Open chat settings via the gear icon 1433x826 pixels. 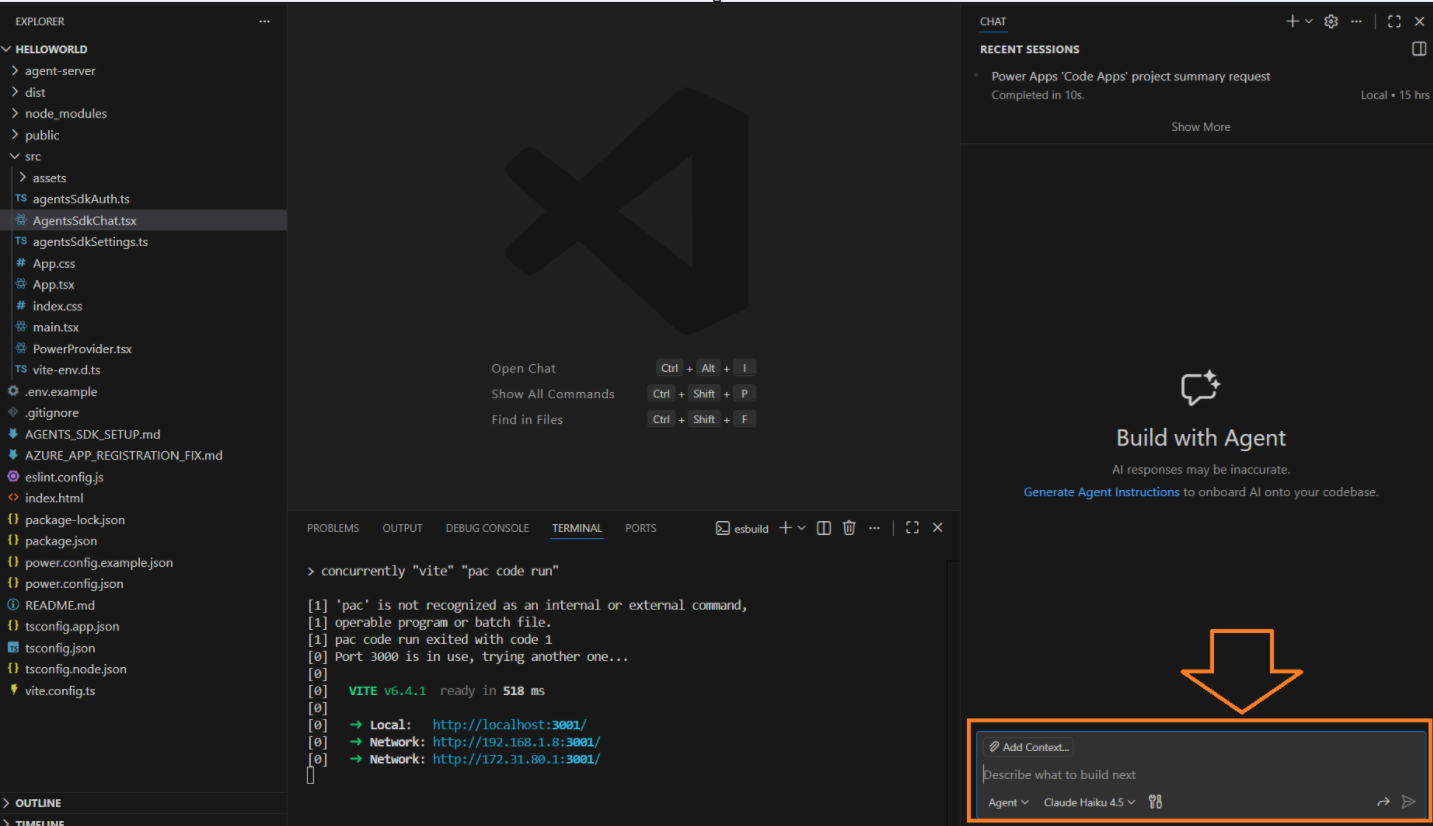click(x=1330, y=20)
